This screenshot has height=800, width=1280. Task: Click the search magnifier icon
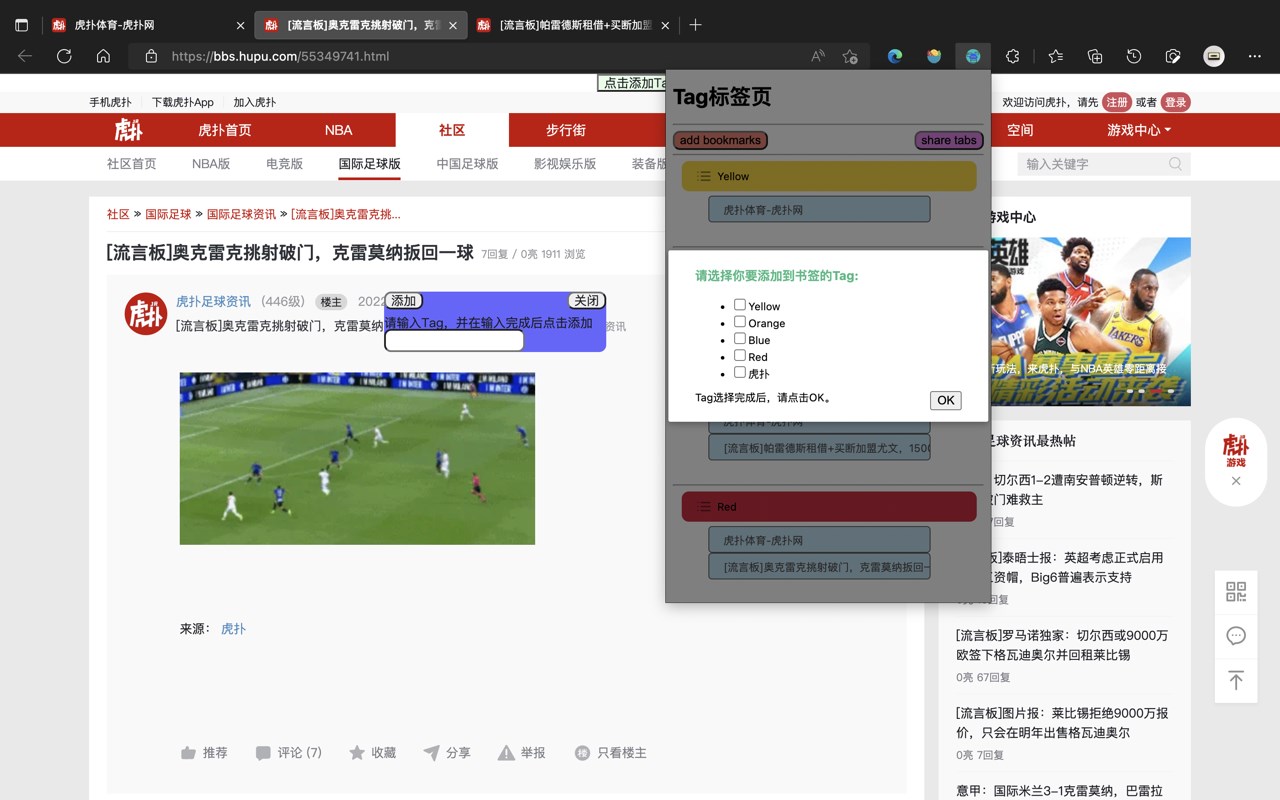tap(1175, 164)
